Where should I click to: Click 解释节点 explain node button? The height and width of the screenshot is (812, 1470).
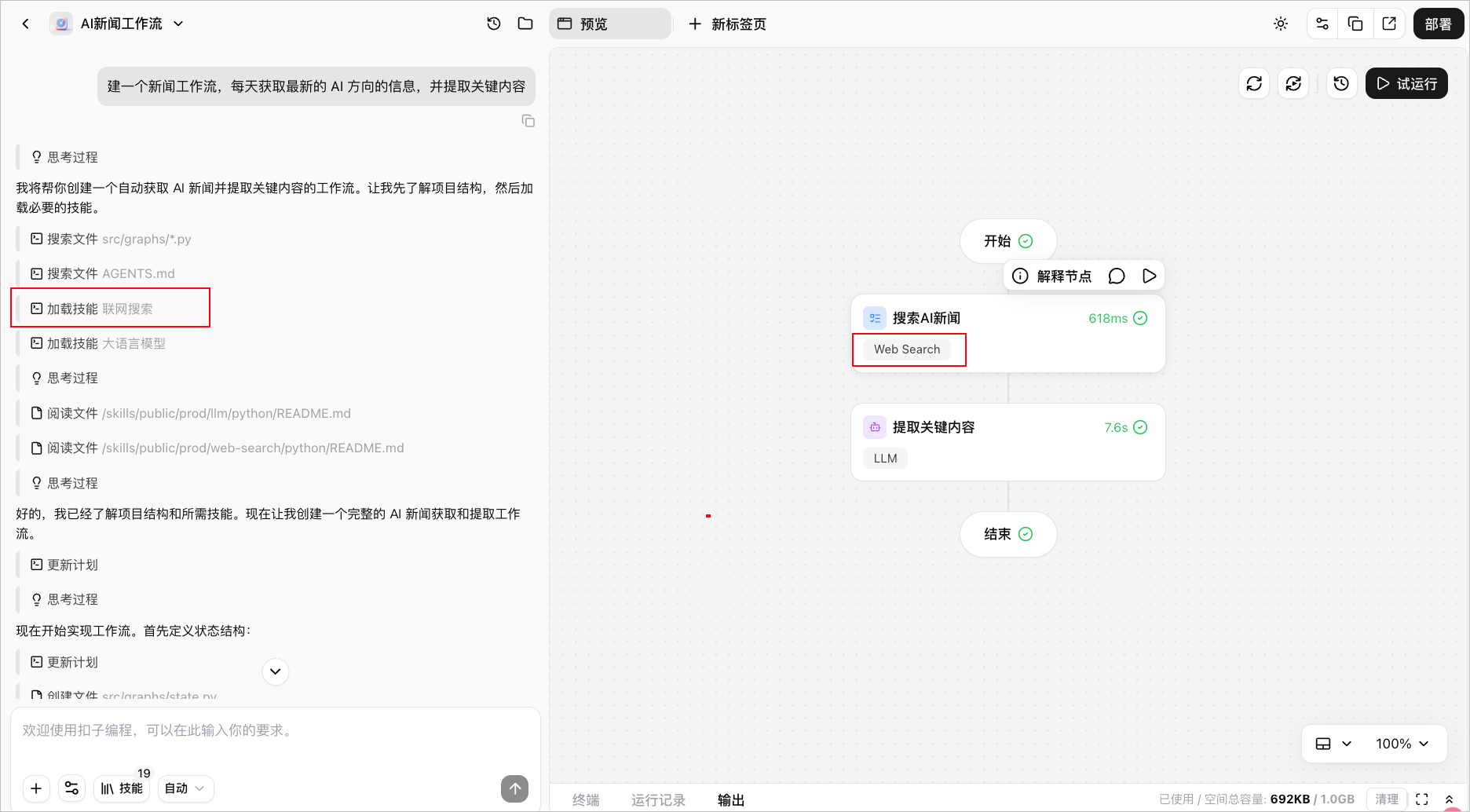coord(1052,276)
